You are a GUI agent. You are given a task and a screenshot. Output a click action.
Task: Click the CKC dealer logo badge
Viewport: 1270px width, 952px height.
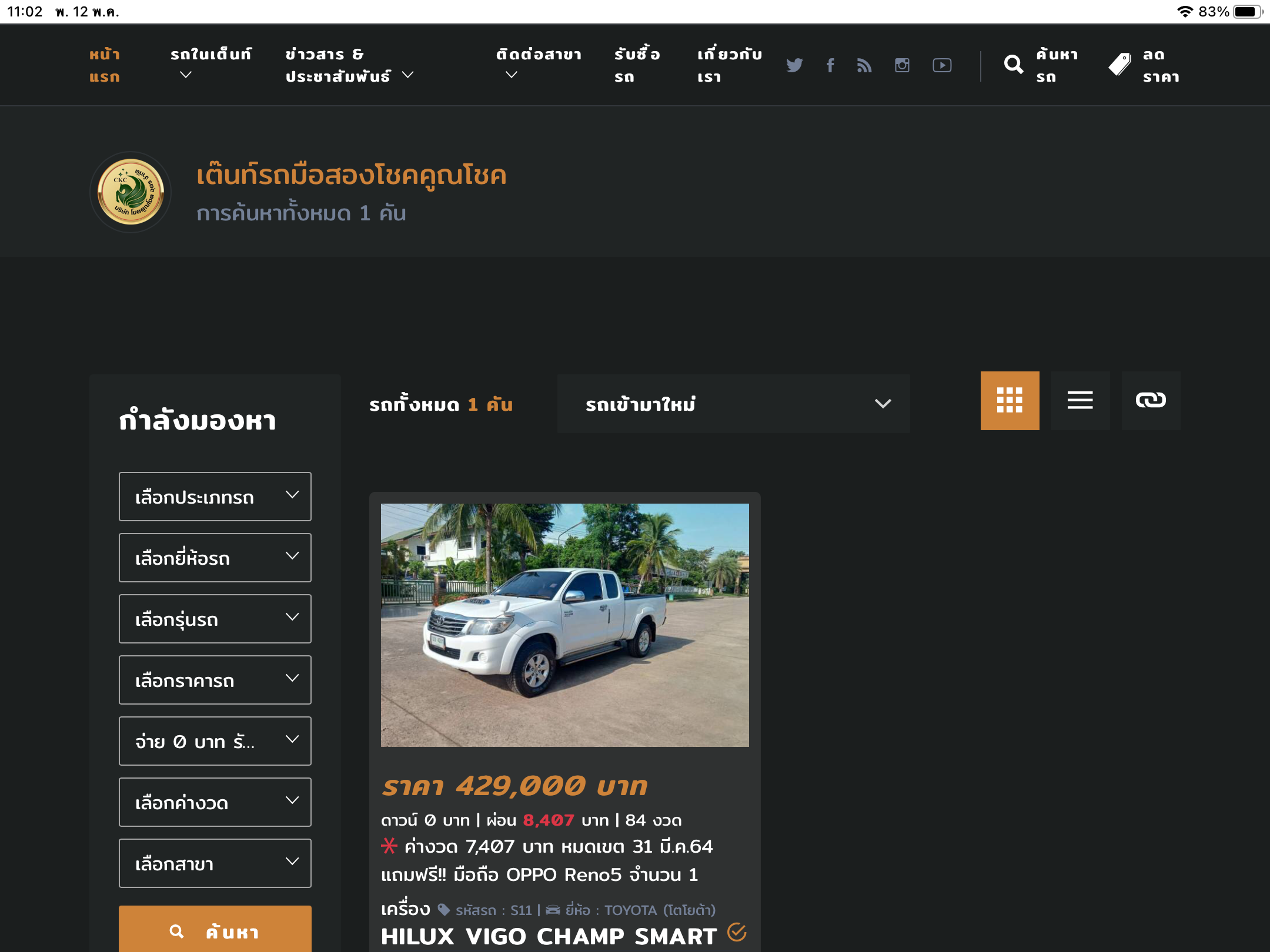[x=131, y=192]
